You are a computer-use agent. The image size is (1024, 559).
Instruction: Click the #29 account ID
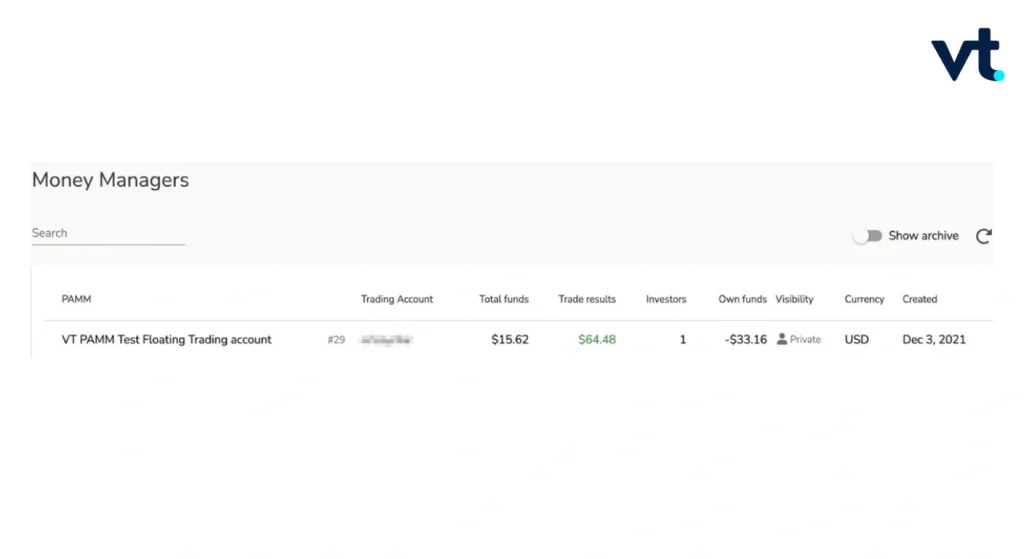click(x=336, y=340)
